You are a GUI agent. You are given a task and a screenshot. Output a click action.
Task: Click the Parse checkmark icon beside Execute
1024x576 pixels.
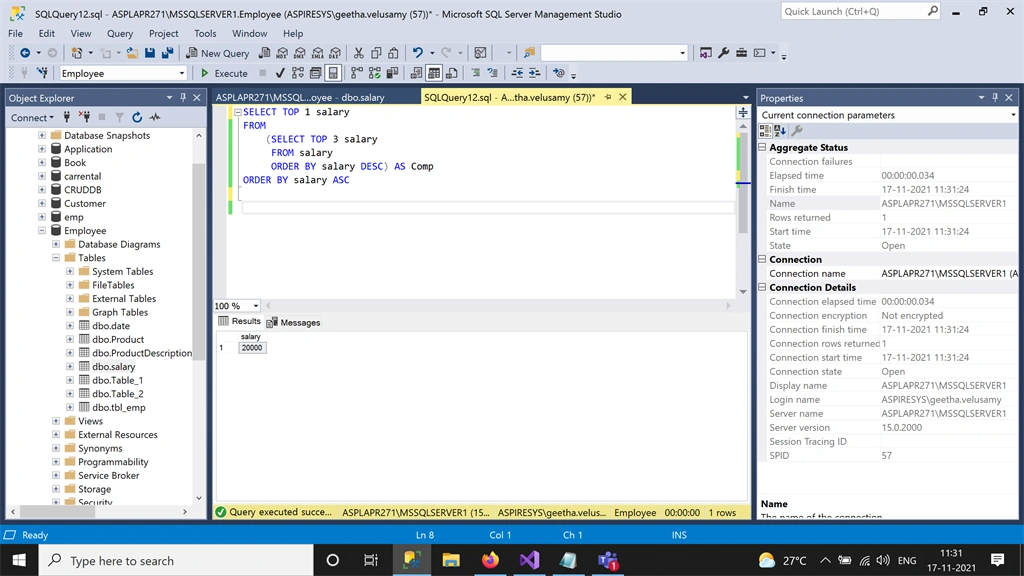[x=280, y=73]
